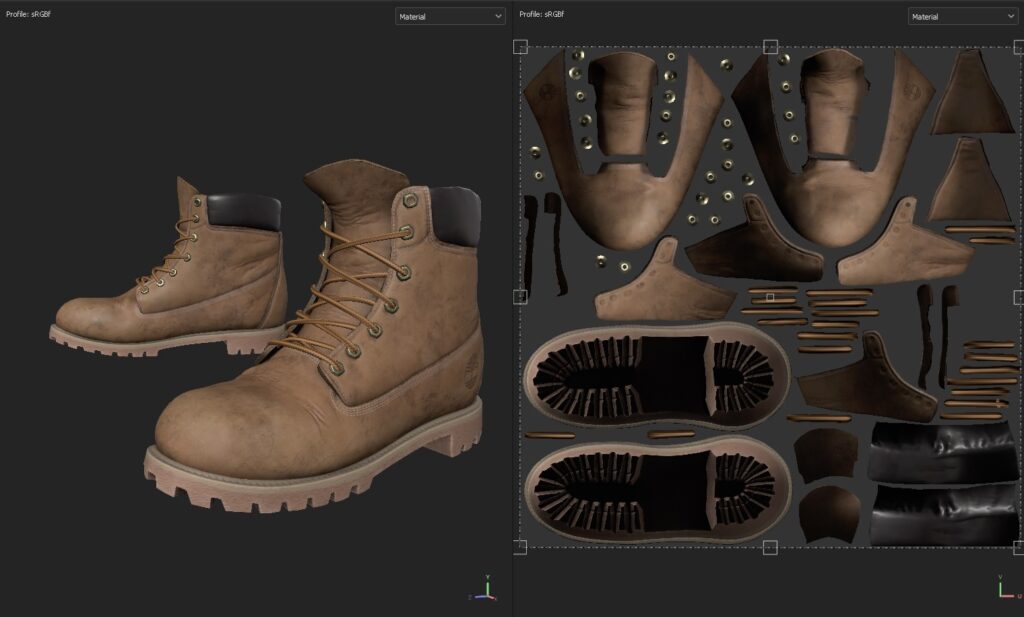Click the upper boot sole UV island
Viewport: 1024px width, 617px height.
[x=660, y=376]
